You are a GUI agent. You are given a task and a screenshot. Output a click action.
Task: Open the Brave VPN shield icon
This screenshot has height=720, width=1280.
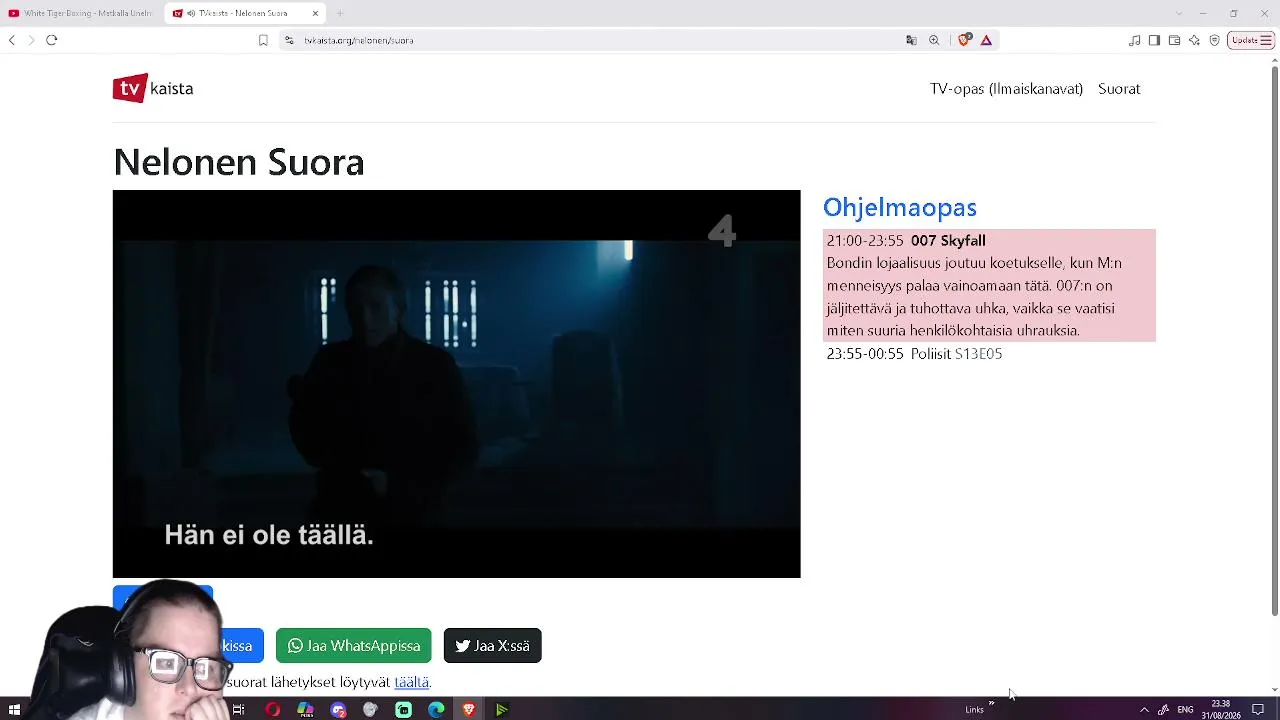(1214, 40)
